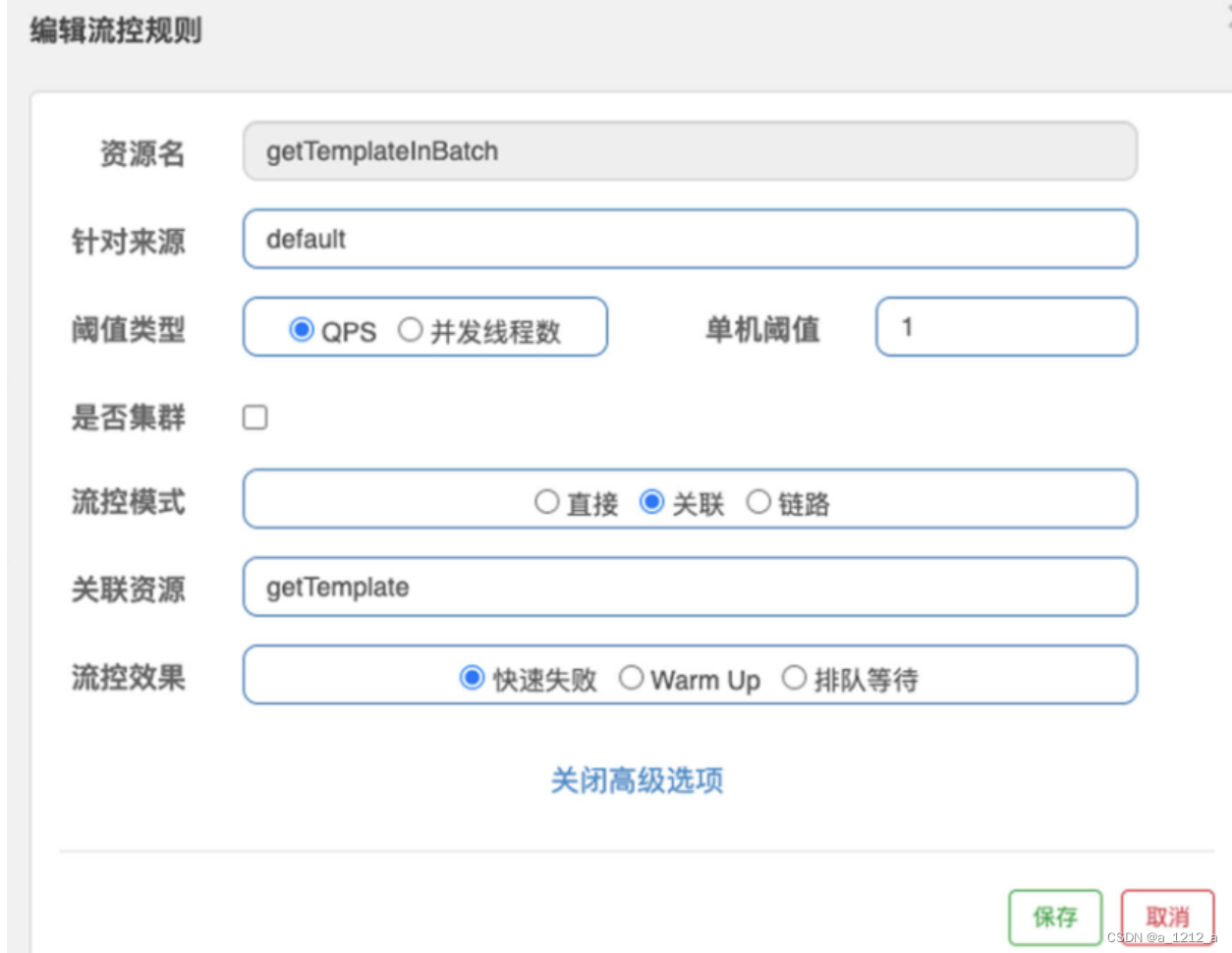Click the 阈值类型 label
The image size is (1232, 953).
pos(128,330)
